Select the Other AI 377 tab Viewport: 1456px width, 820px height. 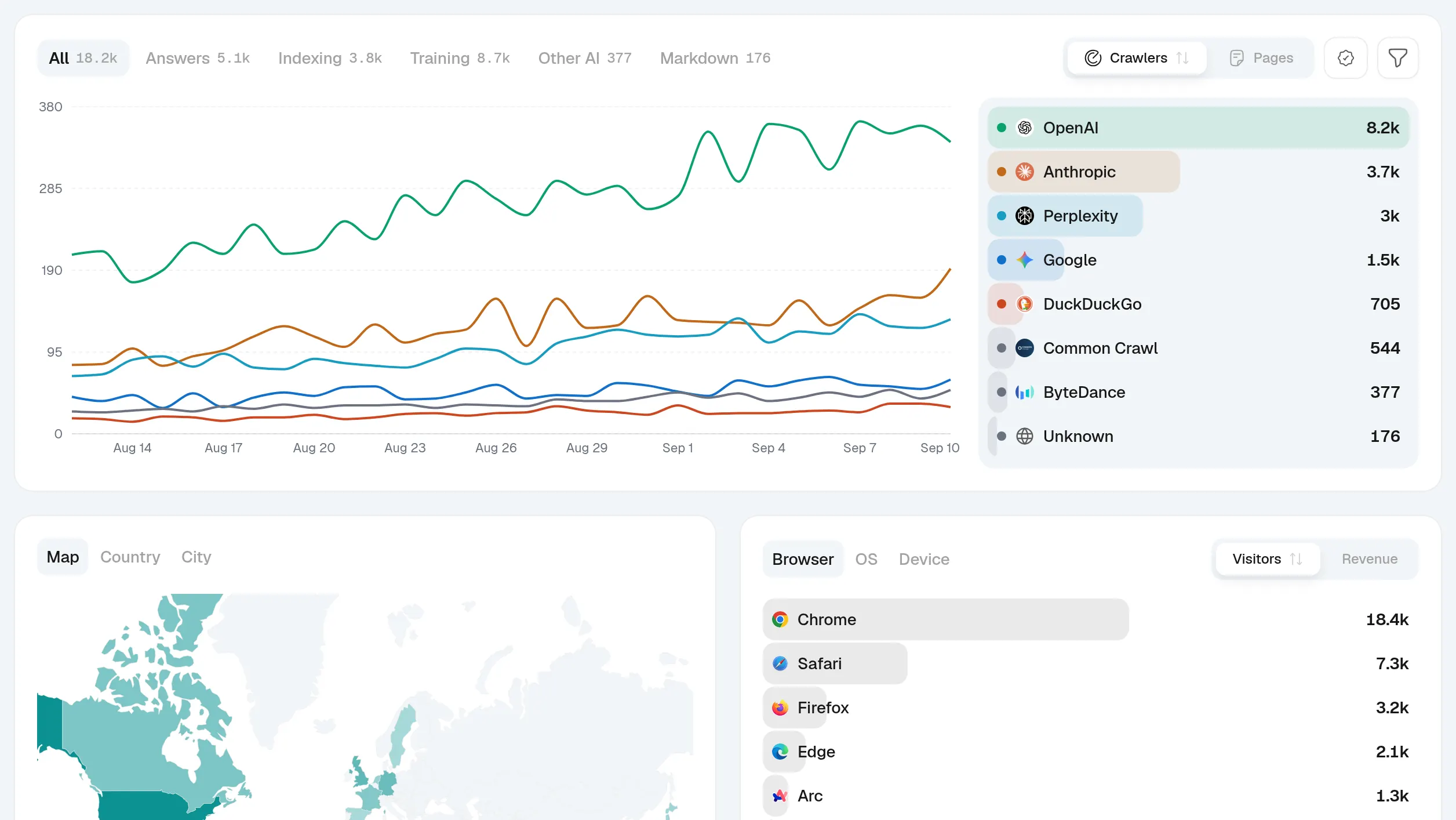(584, 58)
